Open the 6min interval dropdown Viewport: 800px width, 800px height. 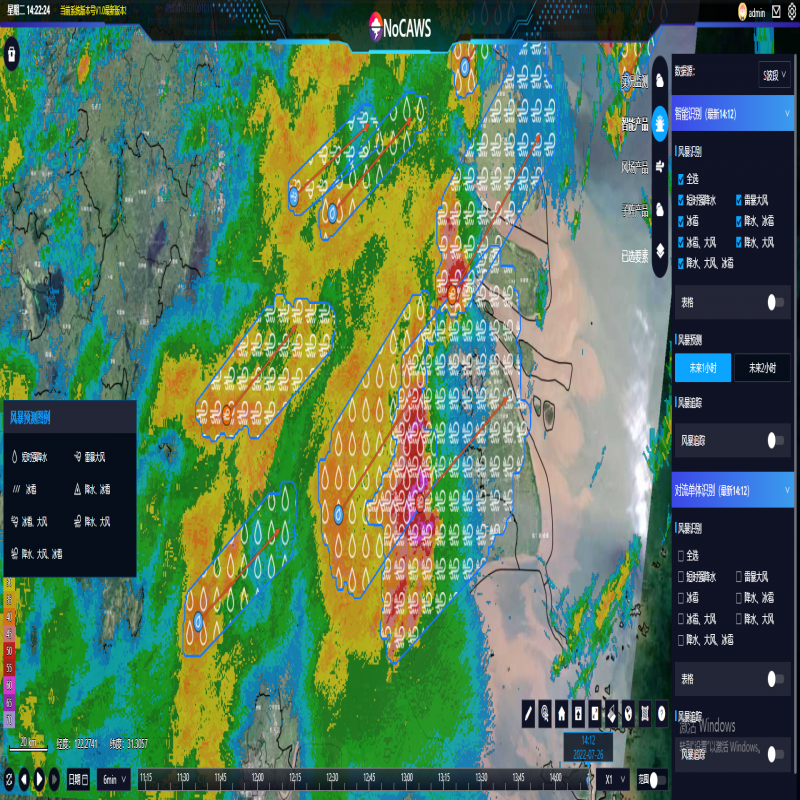(113, 779)
